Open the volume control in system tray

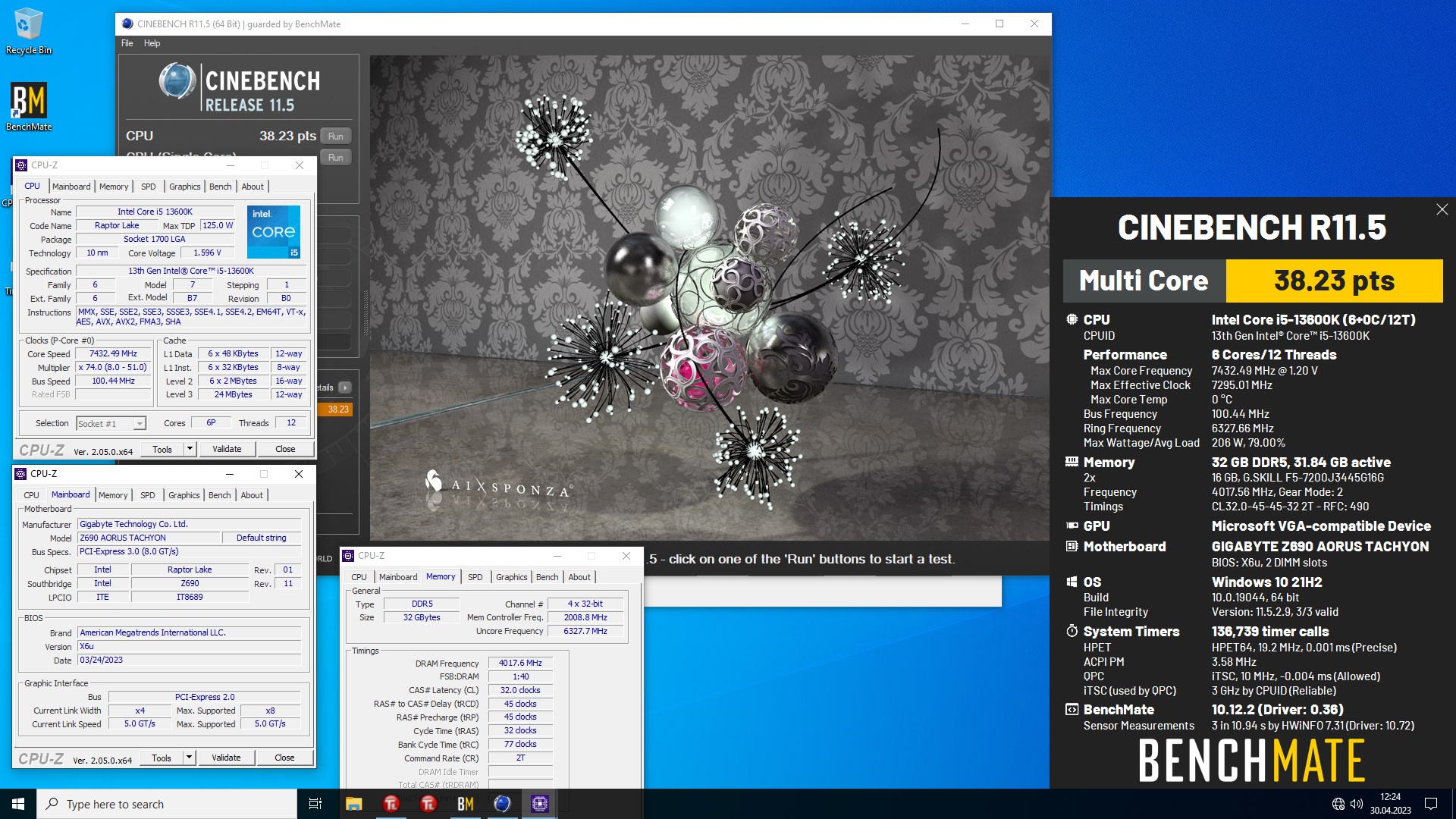tap(1357, 804)
